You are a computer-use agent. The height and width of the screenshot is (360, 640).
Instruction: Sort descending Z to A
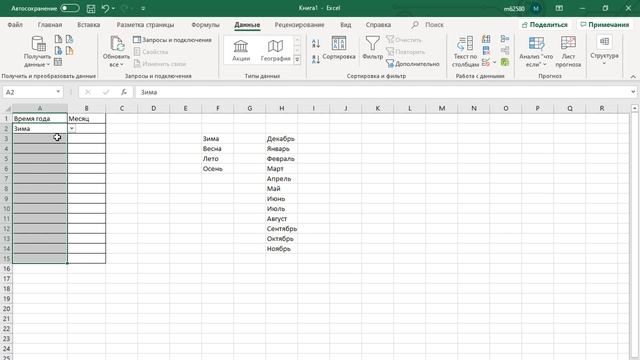[316, 59]
